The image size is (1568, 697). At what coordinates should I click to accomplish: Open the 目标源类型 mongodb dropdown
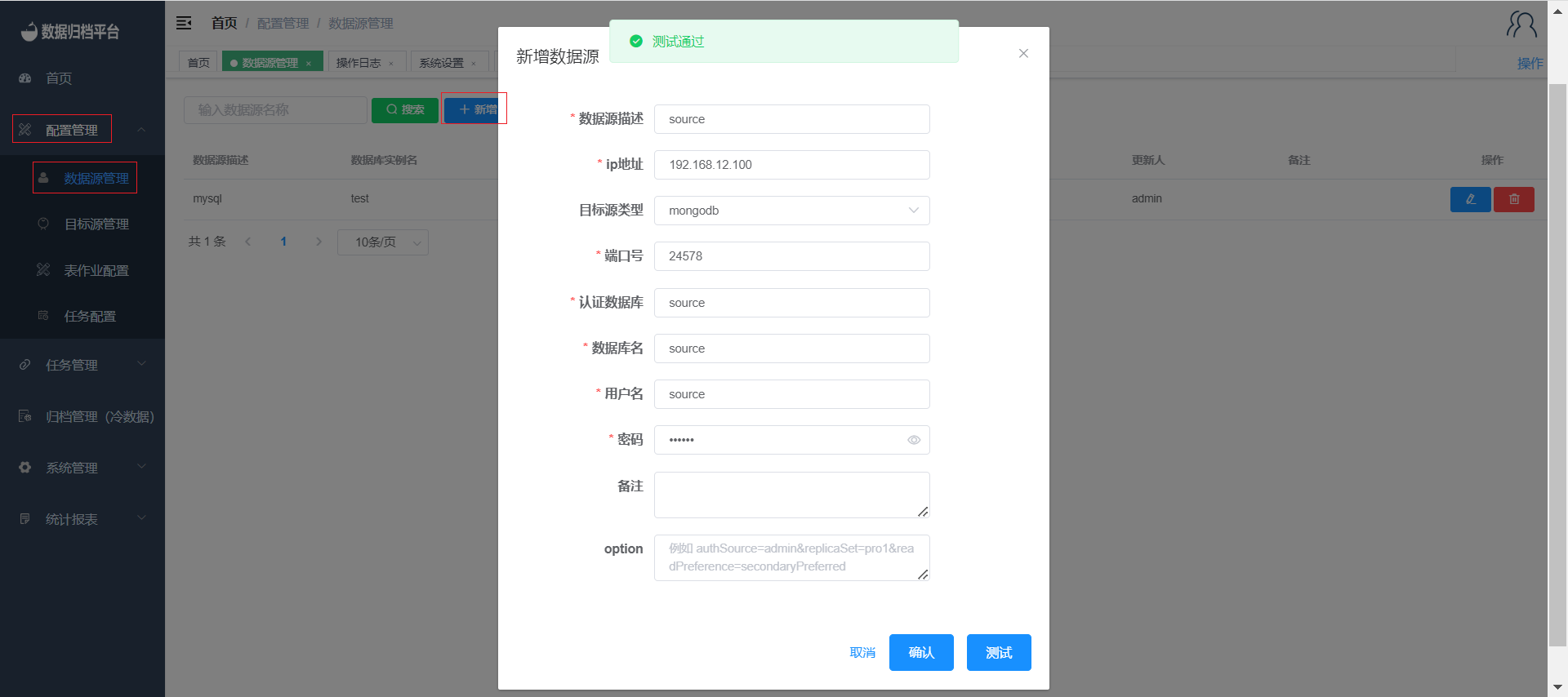[791, 211]
